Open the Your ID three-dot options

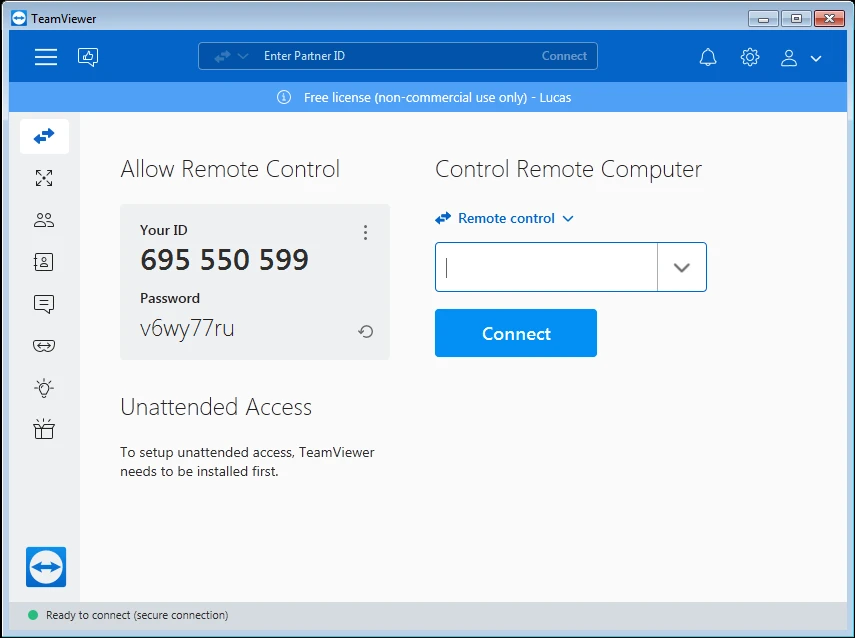coord(365,233)
